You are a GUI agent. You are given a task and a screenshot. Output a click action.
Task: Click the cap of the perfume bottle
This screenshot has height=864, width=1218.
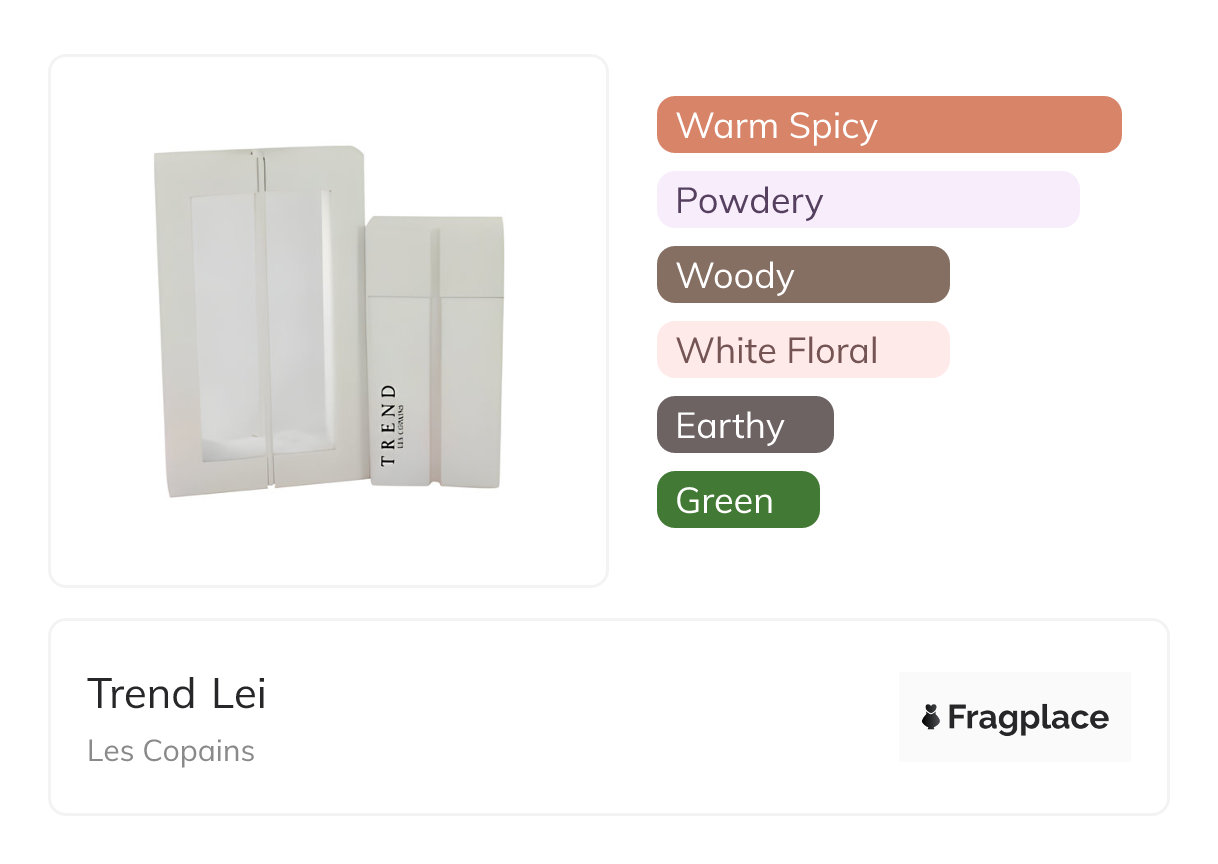point(435,255)
